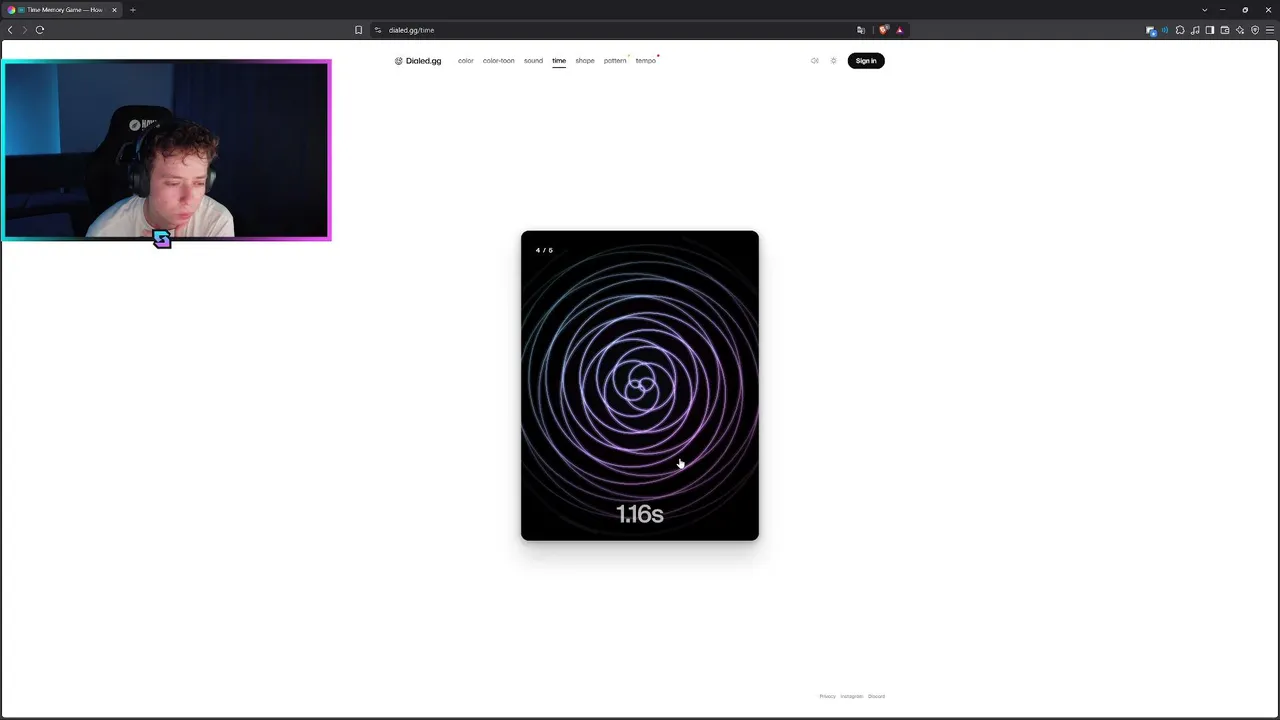The image size is (1280, 720).
Task: Open the Instagram footer link
Action: click(x=852, y=696)
